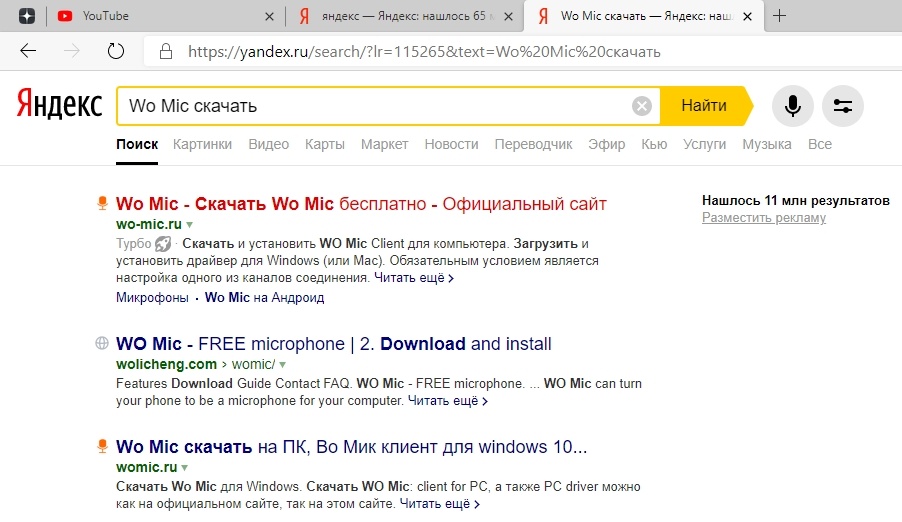Click the orange favicon beside the wo-mic.ru result
Screen dimensions: 902x522
102,203
